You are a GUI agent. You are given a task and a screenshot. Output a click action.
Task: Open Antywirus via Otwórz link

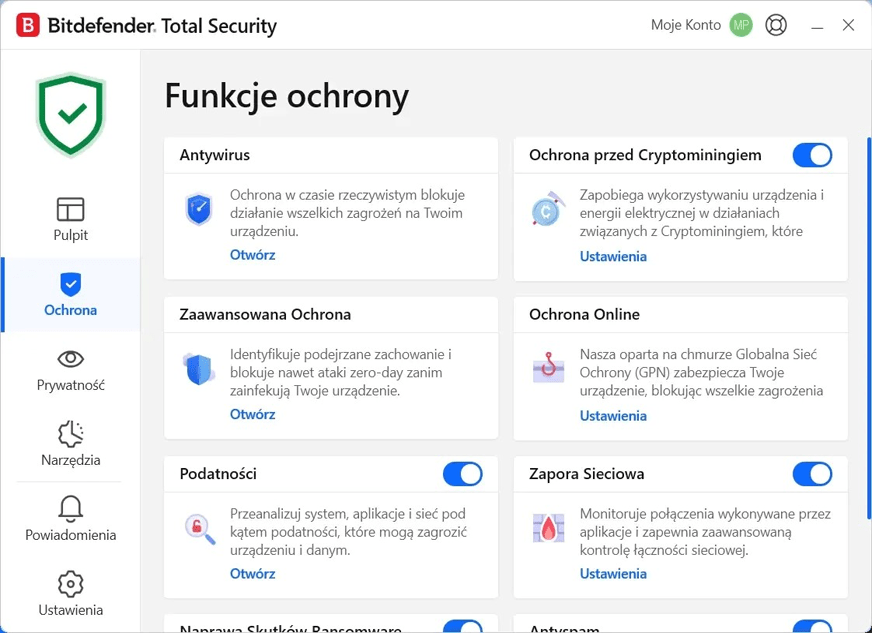tap(252, 255)
